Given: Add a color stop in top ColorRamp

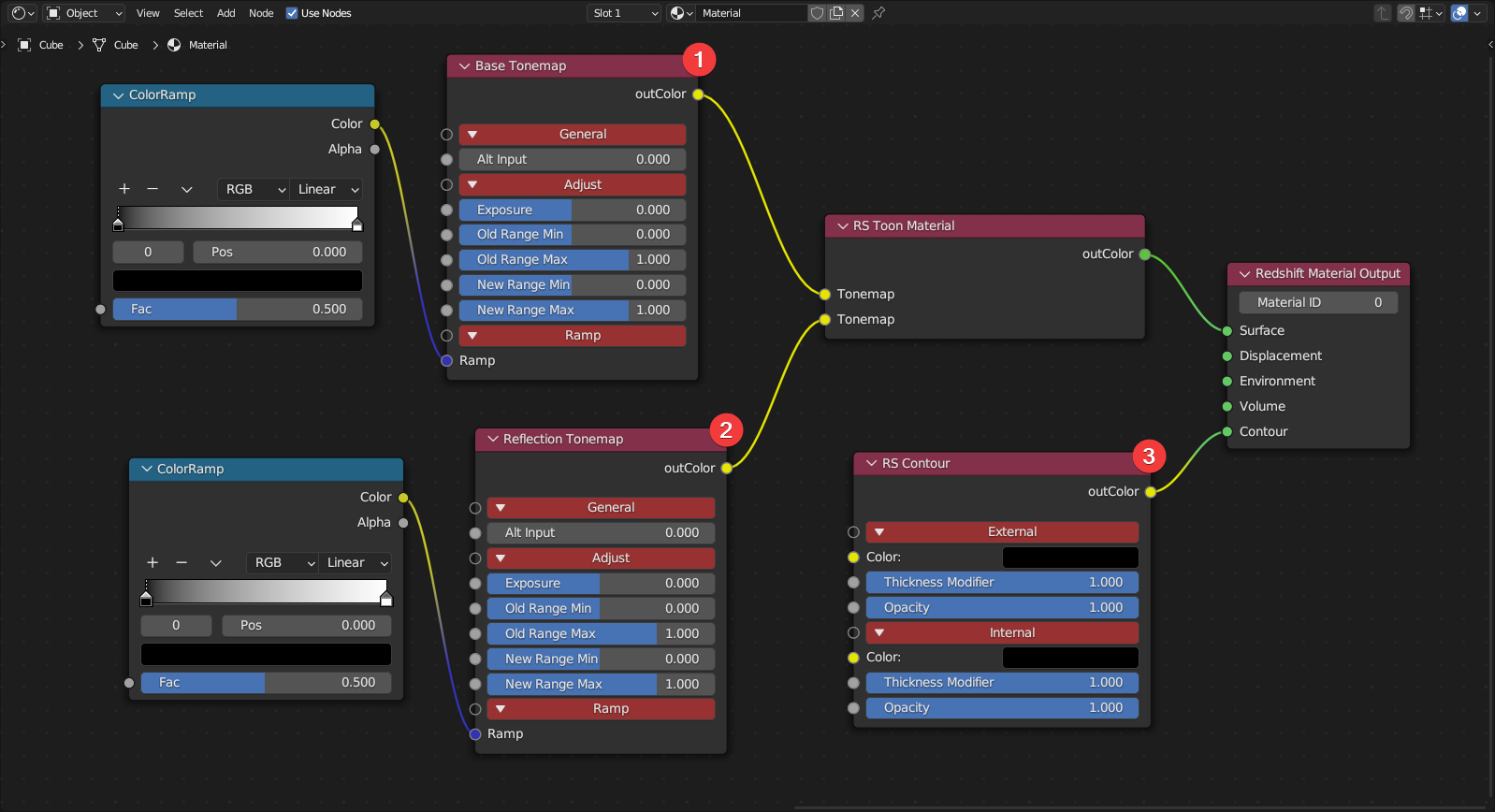Looking at the screenshot, I should coord(124,189).
